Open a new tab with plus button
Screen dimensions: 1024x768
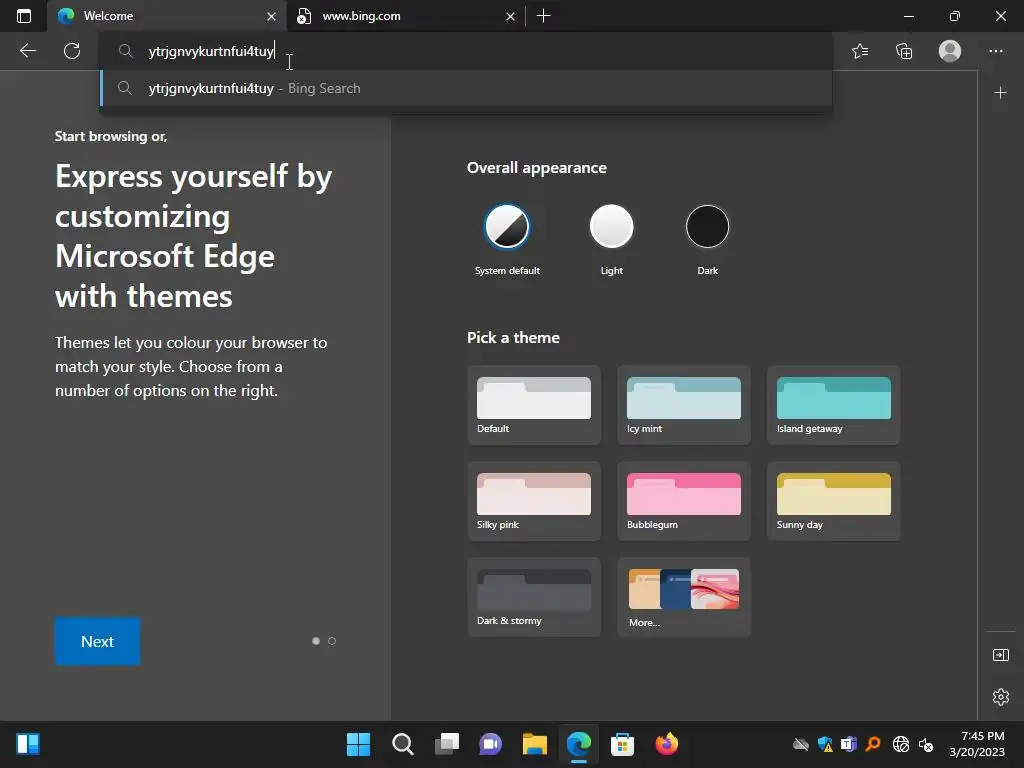click(x=543, y=16)
